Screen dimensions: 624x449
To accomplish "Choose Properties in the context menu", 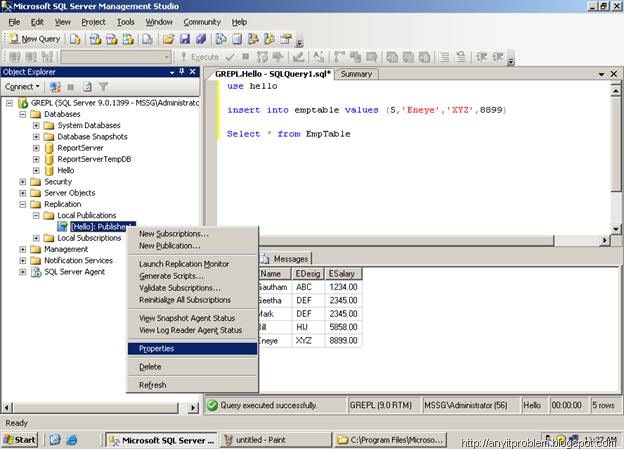I will (193, 349).
